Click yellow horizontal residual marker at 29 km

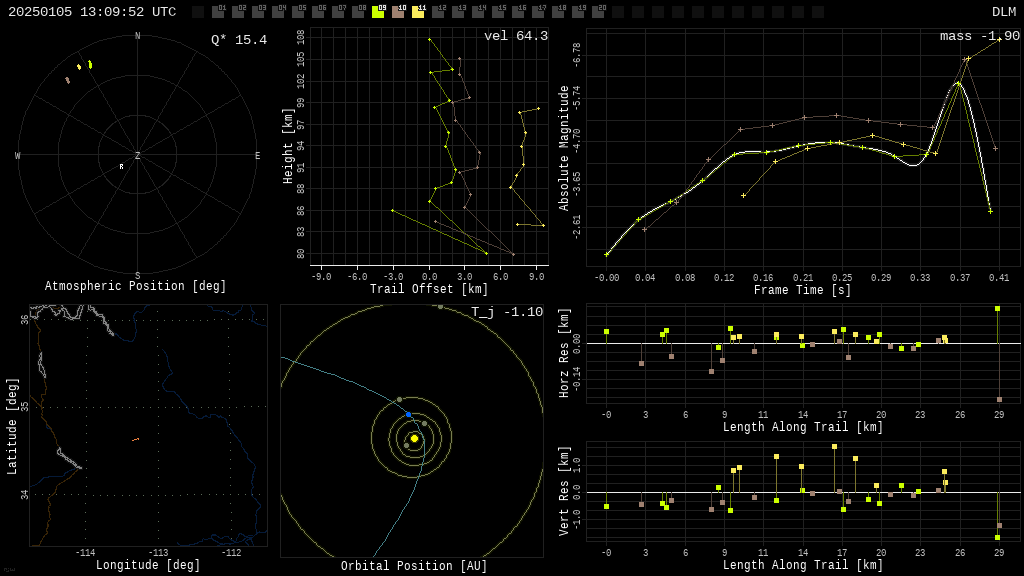tap(997, 308)
